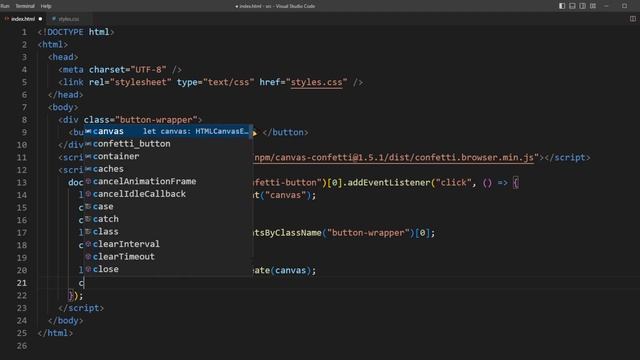The height and width of the screenshot is (360, 640).
Task: Toggle the secondary side bar layout icon
Action: click(582, 6)
